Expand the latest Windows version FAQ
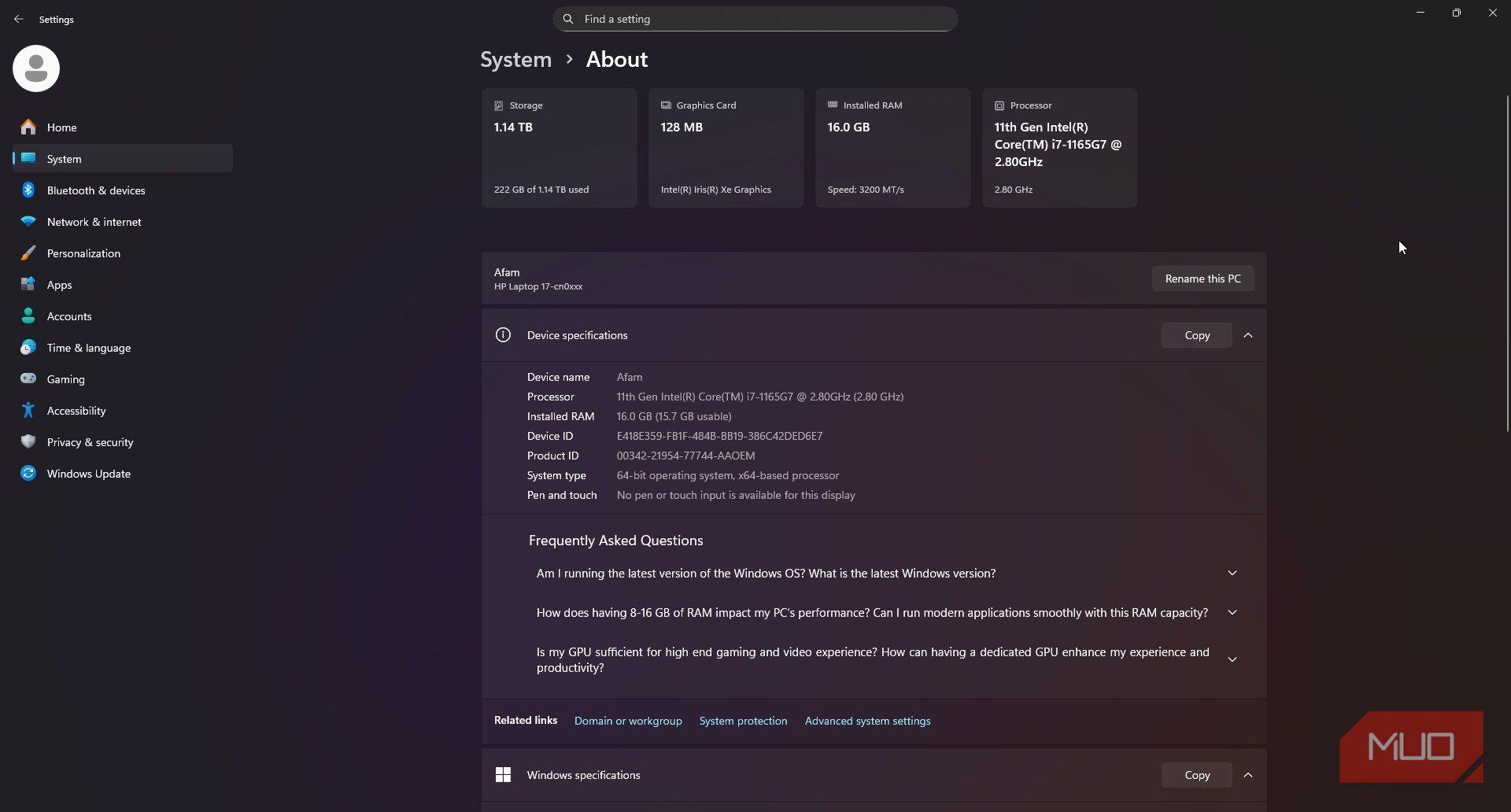 click(1232, 574)
